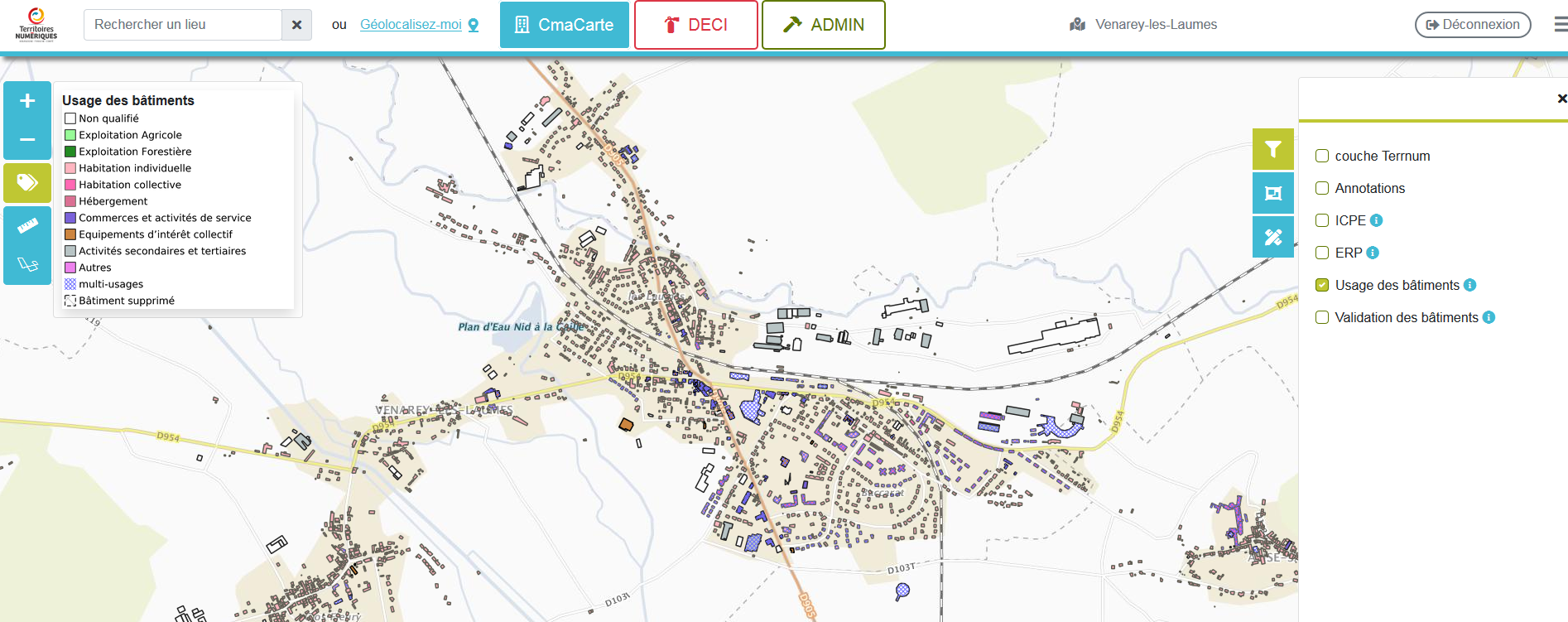The image size is (1568, 622).
Task: Open the pencil and ruler drawing tools
Action: [x=1272, y=237]
